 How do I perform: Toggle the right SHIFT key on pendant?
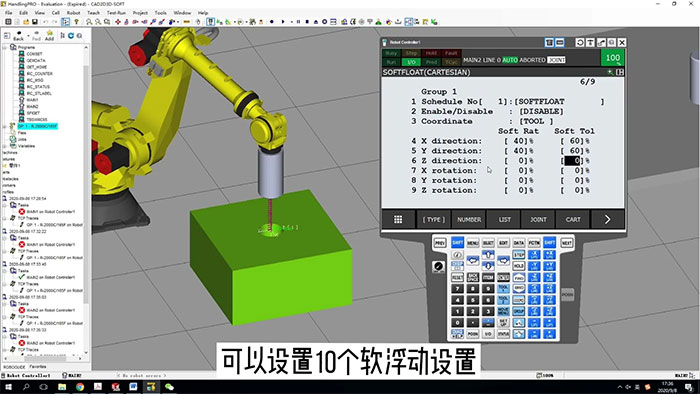[x=550, y=243]
